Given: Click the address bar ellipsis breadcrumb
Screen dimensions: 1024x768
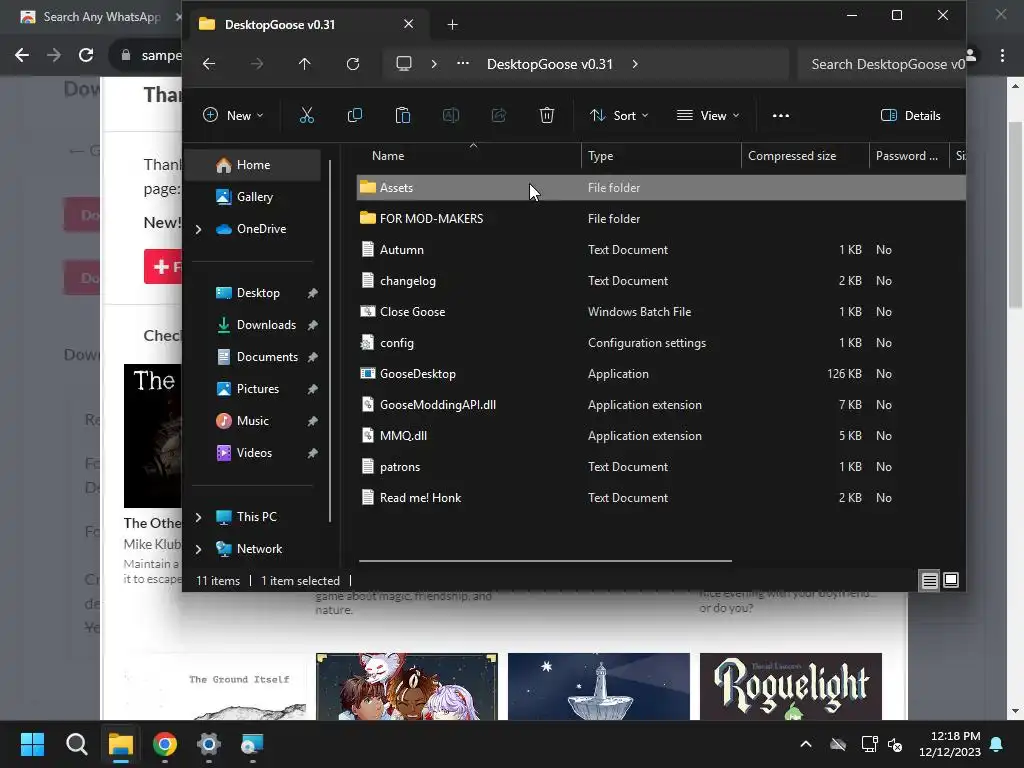Looking at the screenshot, I should [x=463, y=63].
